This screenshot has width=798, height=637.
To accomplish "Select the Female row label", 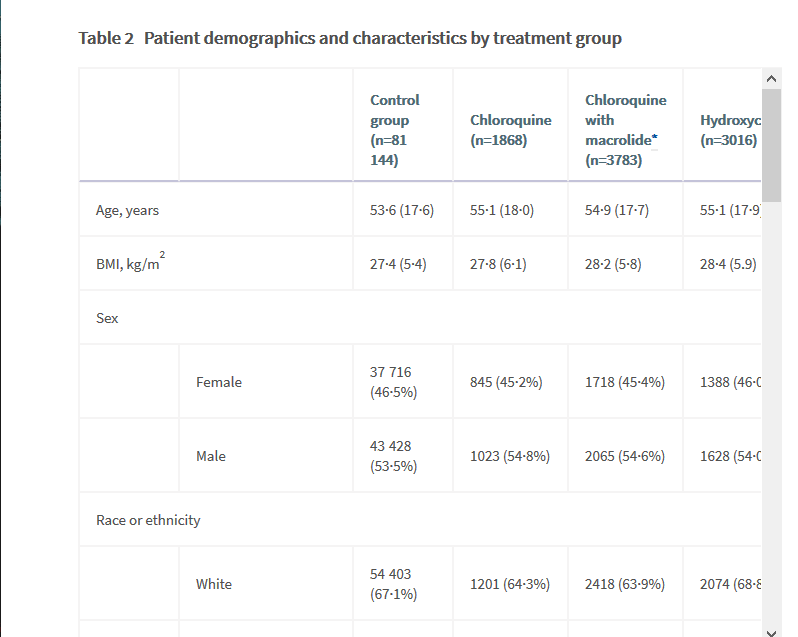I will pyautogui.click(x=219, y=382).
